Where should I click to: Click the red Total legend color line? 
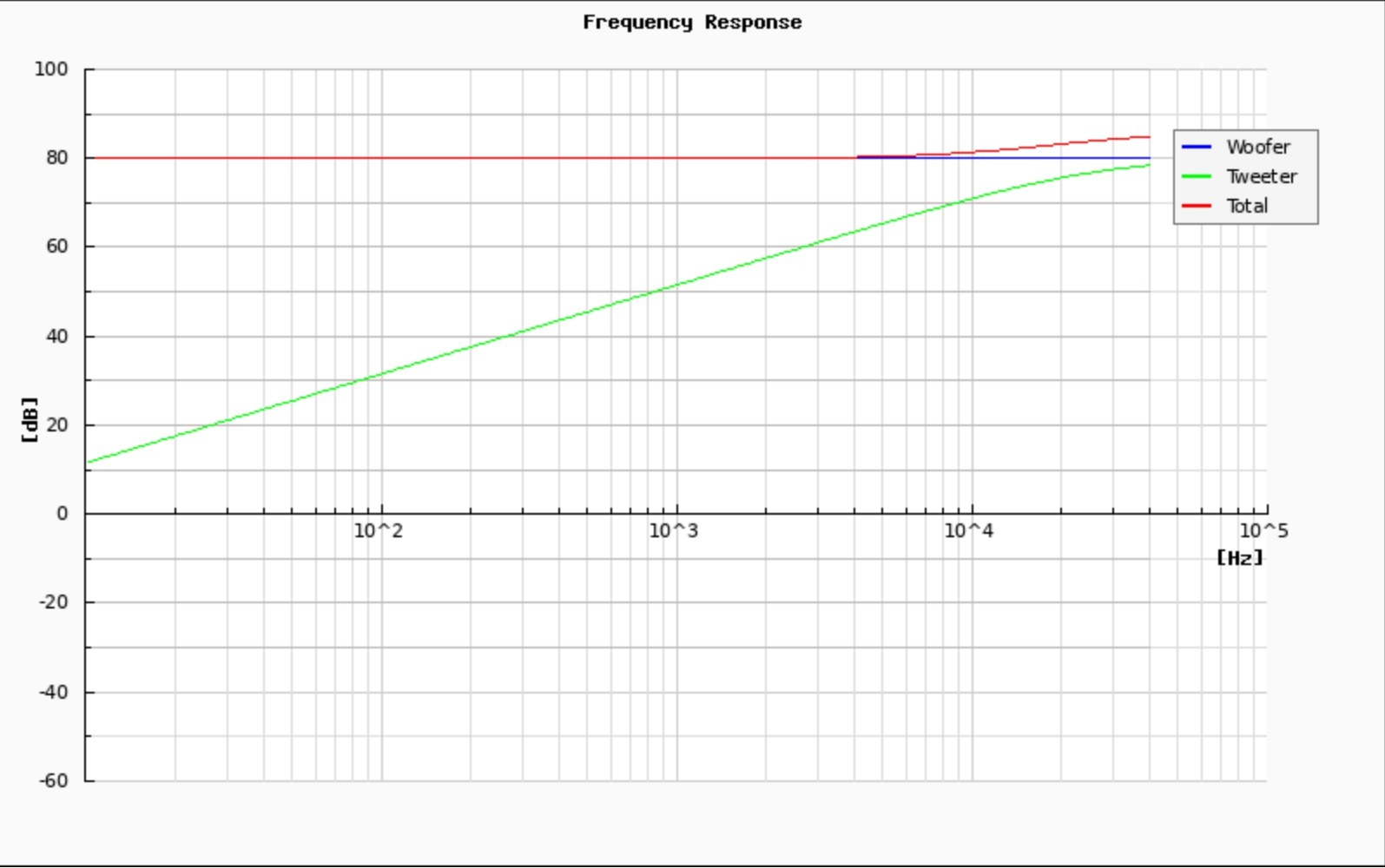coord(1197,207)
